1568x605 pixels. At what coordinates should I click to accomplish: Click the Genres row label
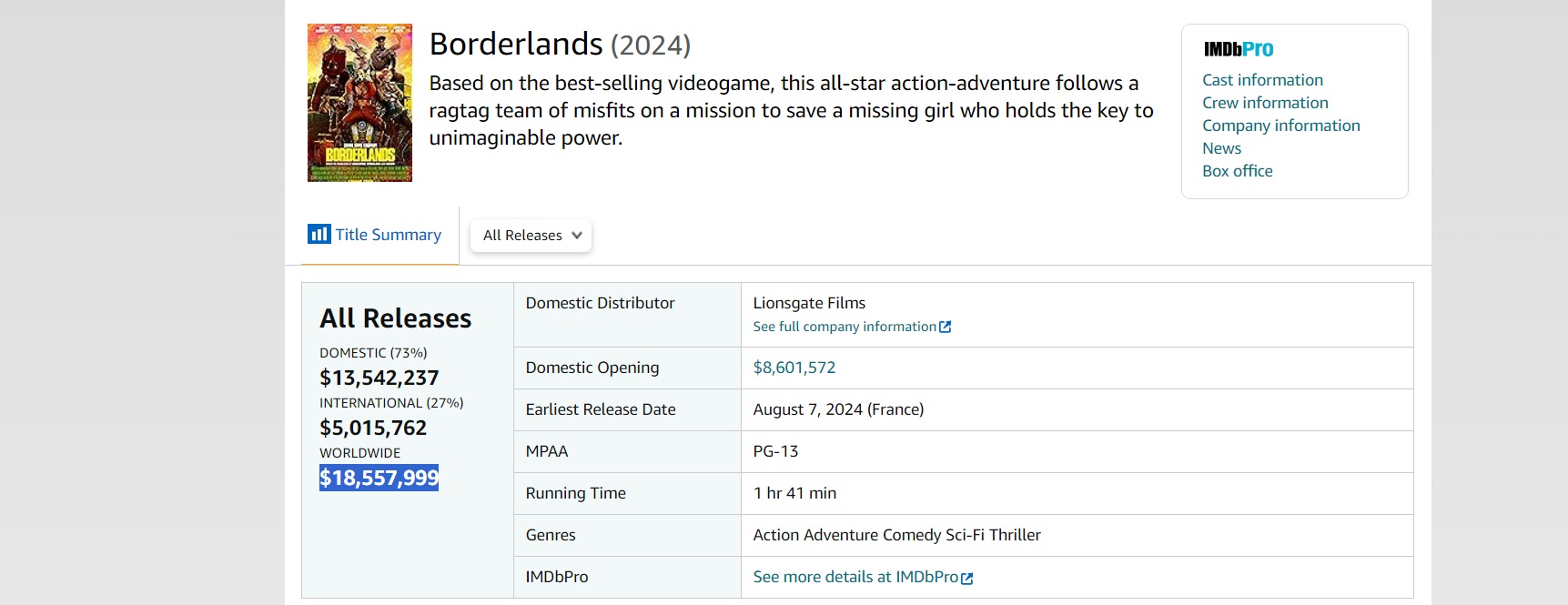tap(551, 535)
